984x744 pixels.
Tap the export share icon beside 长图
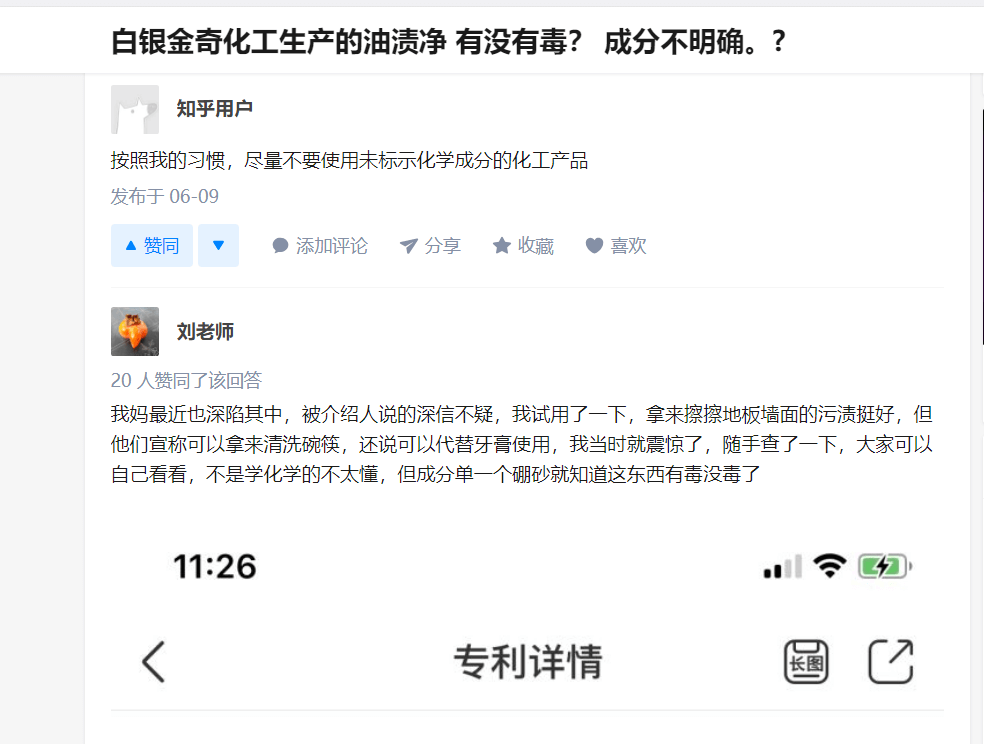click(890, 661)
